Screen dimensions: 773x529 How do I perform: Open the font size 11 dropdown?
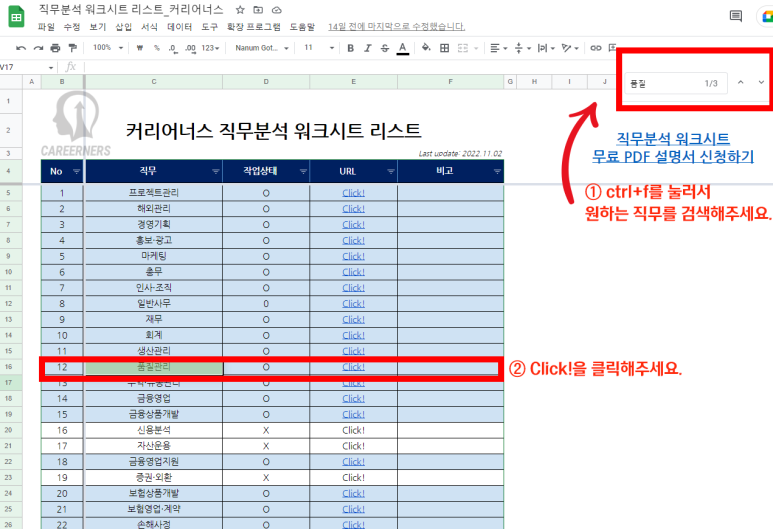(319, 48)
